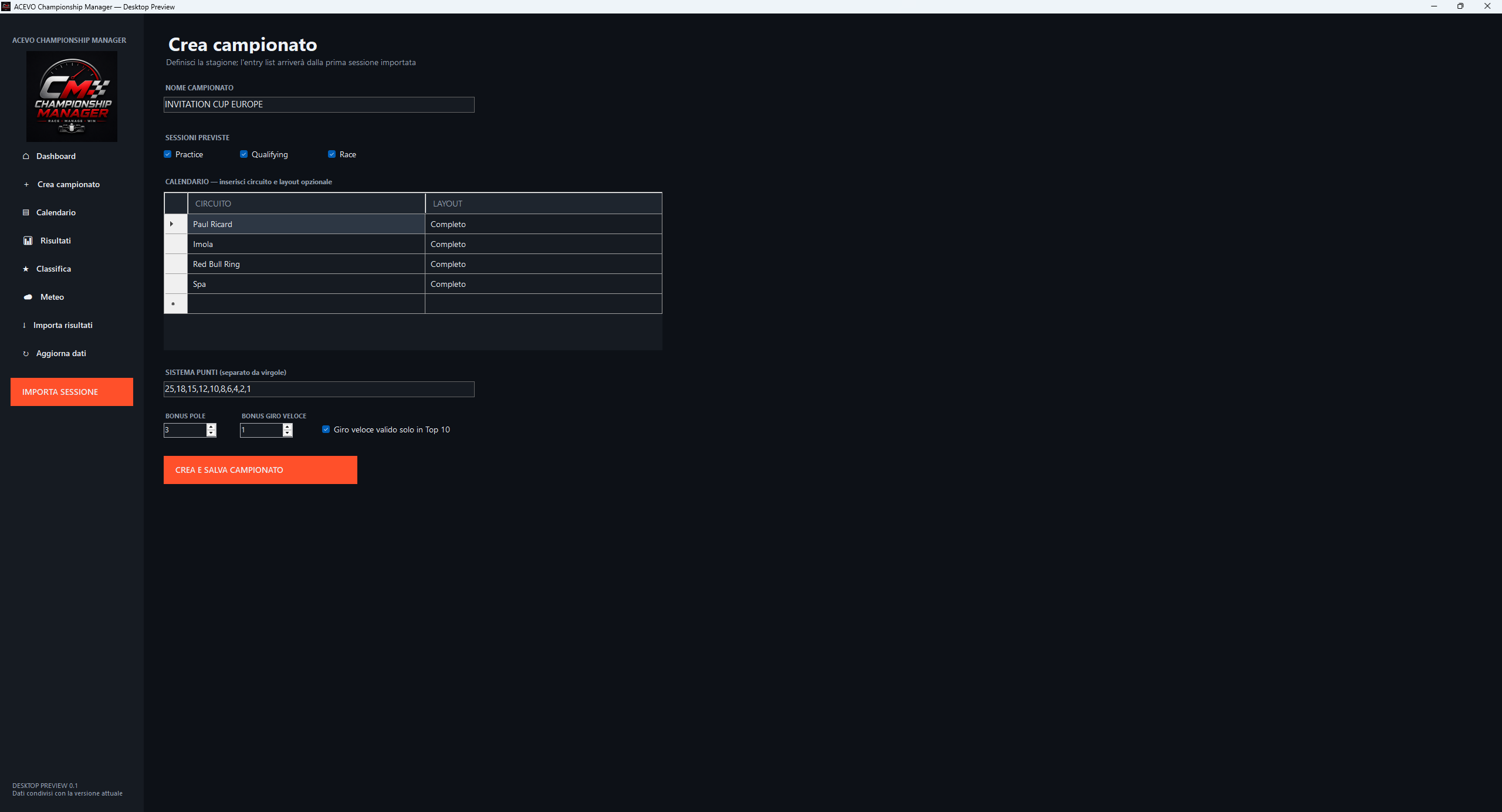The width and height of the screenshot is (1502, 812).
Task: Click the row selector arrow for Paul Ricard
Action: tap(175, 224)
